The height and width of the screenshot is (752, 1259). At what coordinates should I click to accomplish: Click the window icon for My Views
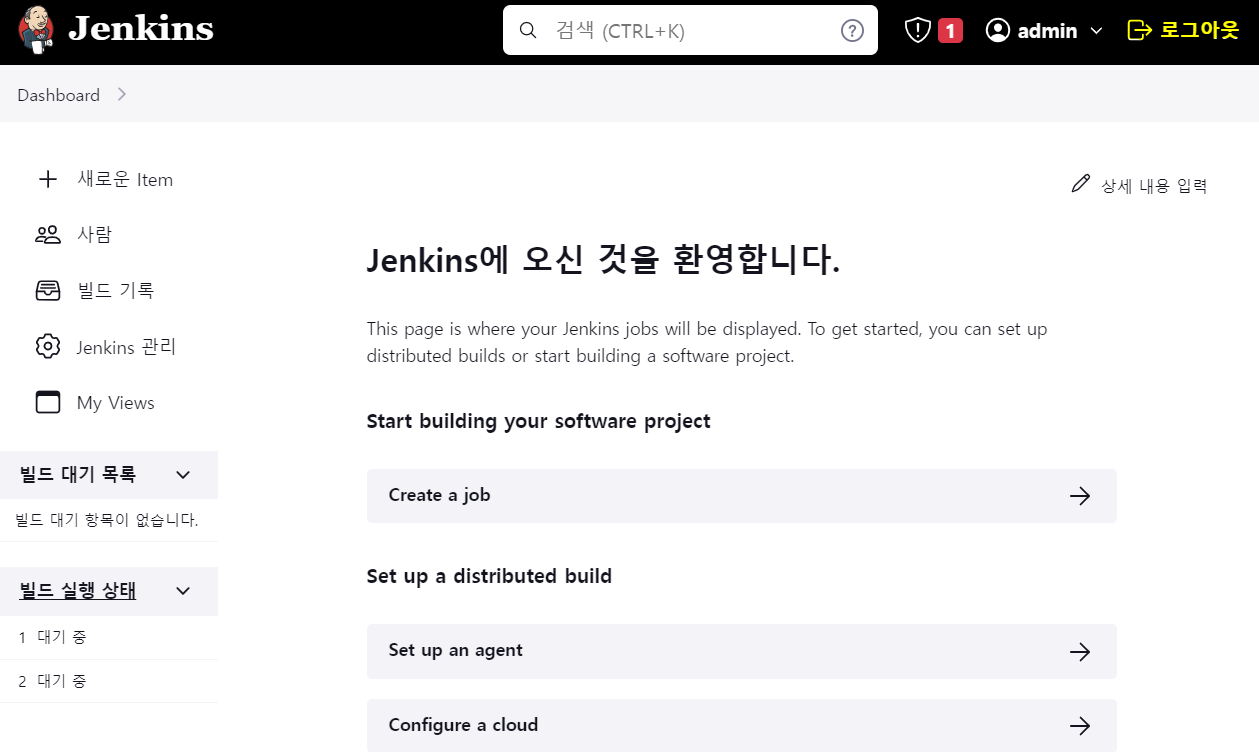click(x=47, y=402)
